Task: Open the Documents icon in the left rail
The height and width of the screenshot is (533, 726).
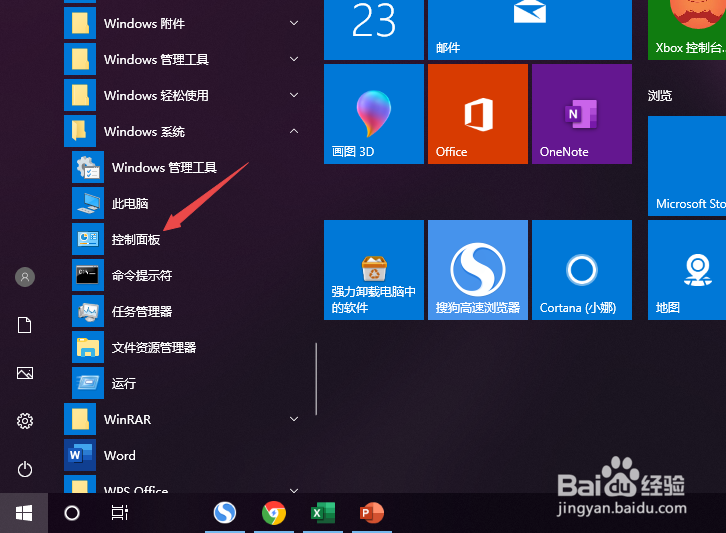Action: click(25, 325)
